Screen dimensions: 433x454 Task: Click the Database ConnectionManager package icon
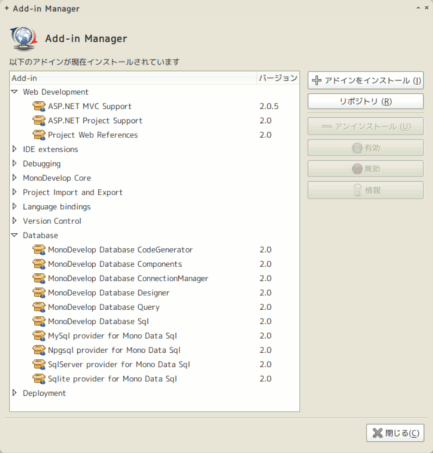tap(39, 278)
